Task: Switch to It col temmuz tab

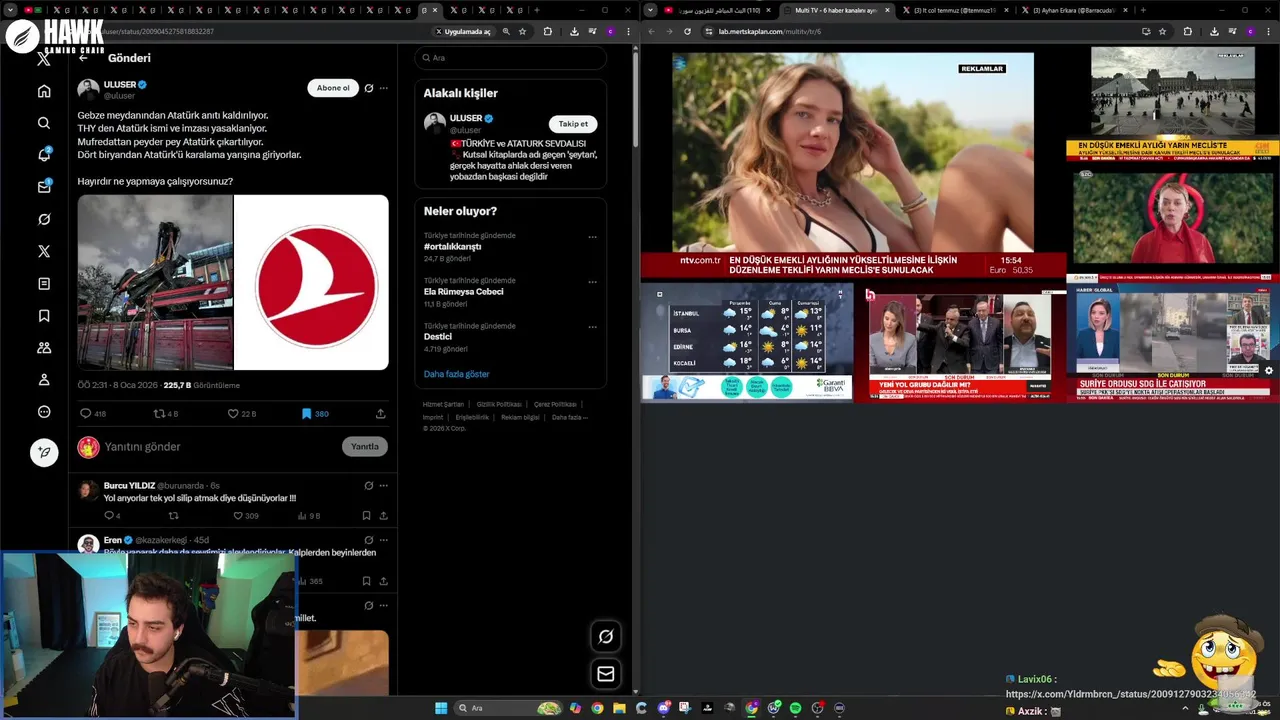Action: 954,10
